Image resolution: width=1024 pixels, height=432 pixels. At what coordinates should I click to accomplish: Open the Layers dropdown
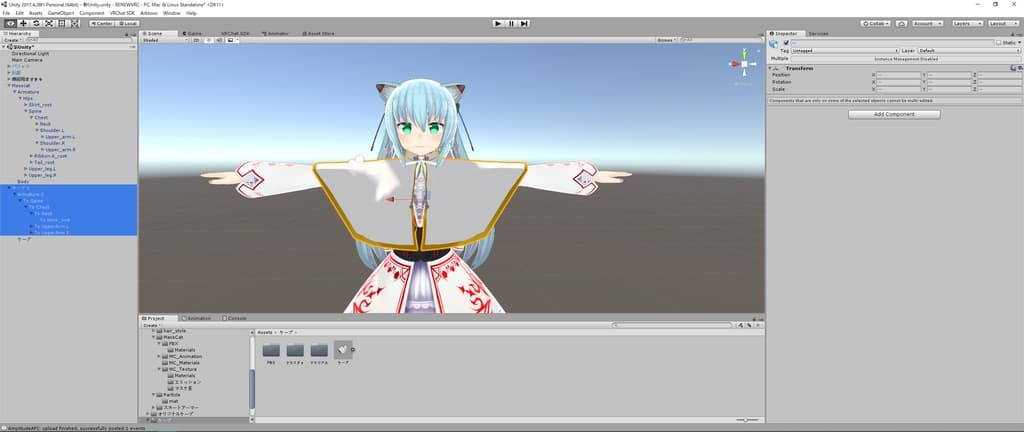967,23
